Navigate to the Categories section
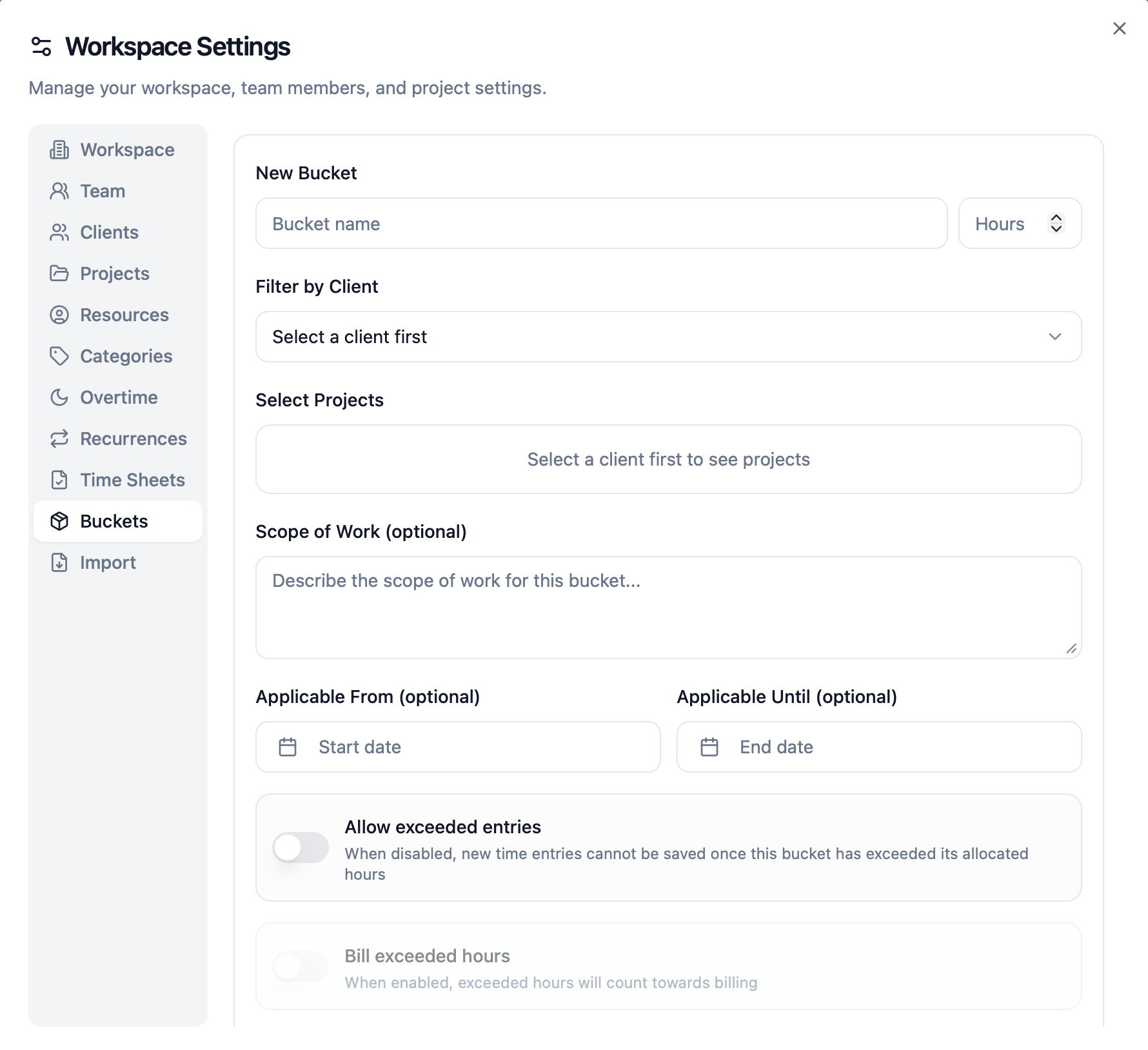 [x=118, y=356]
